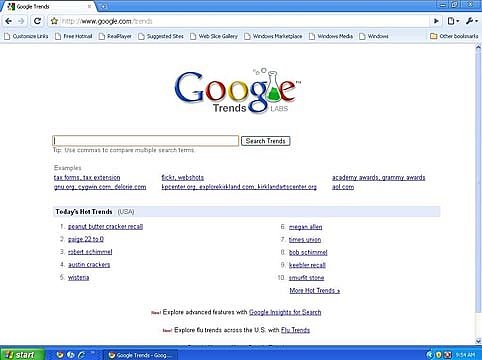The height and width of the screenshot is (360, 482).
Task: Click the taskbar clock
Action: [x=465, y=355]
